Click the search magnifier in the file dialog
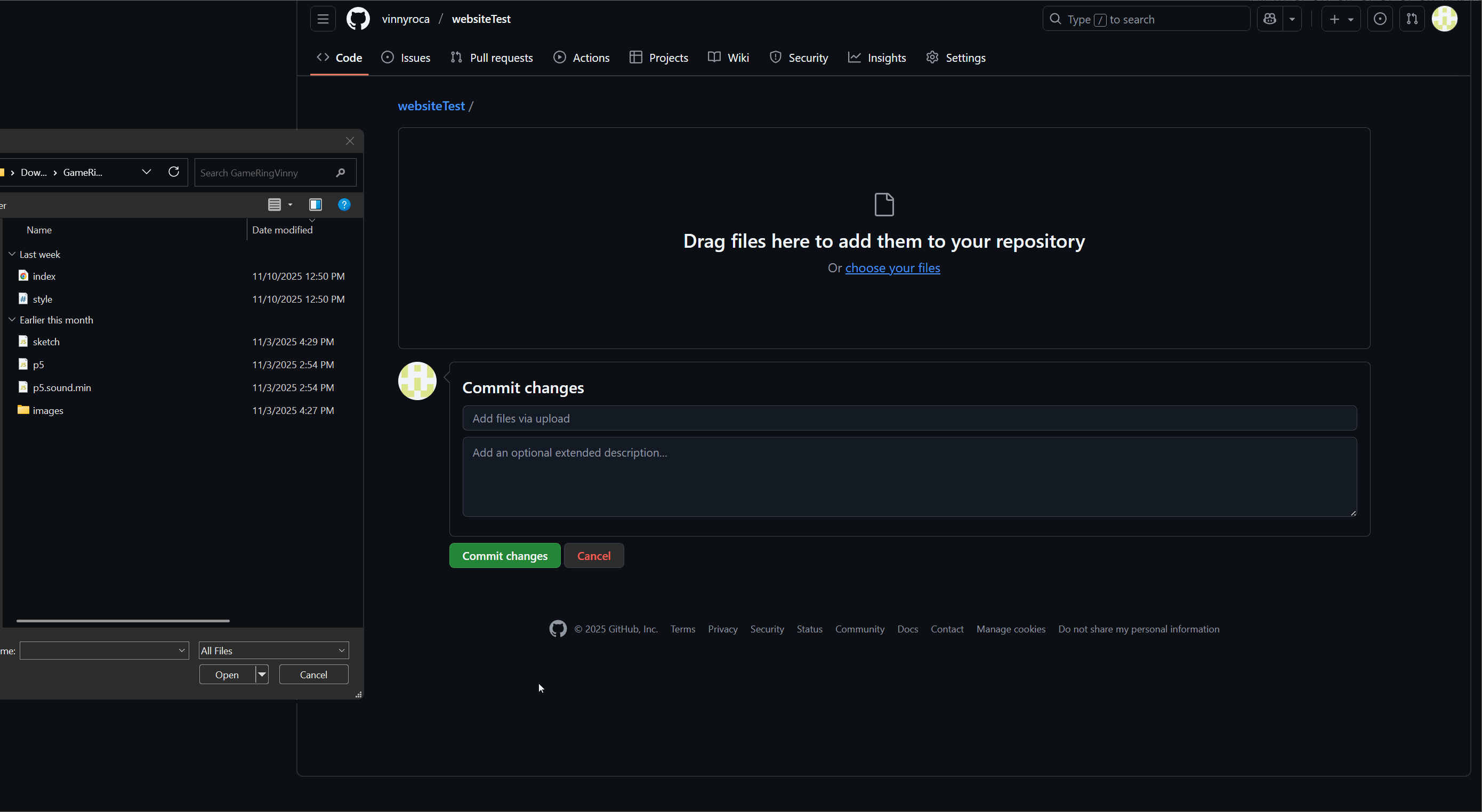Screen dimensions: 1482x812 click(340, 173)
